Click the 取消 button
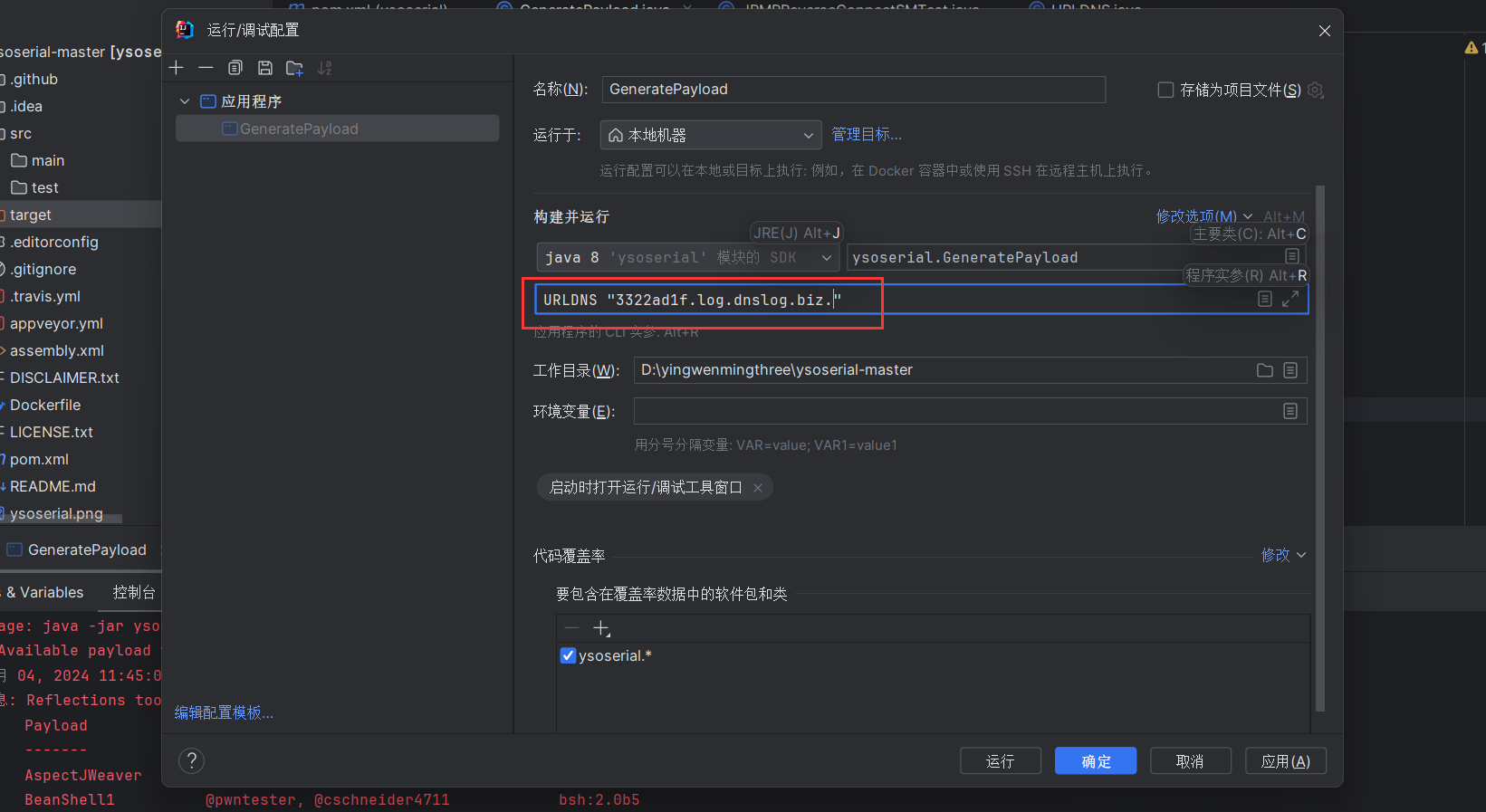Viewport: 1486px width, 812px height. tap(1190, 761)
